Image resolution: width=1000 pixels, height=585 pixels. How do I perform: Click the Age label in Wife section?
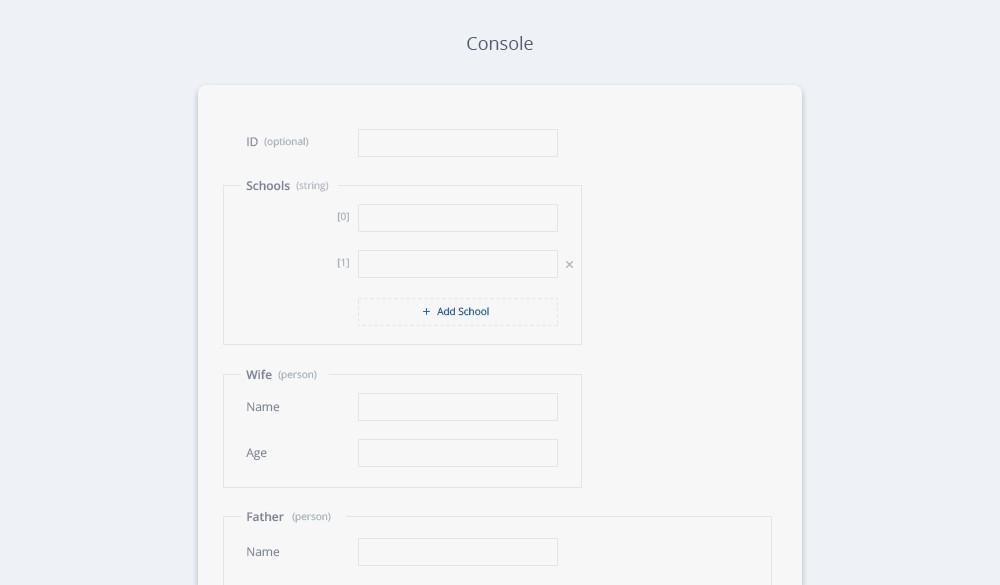tap(256, 453)
